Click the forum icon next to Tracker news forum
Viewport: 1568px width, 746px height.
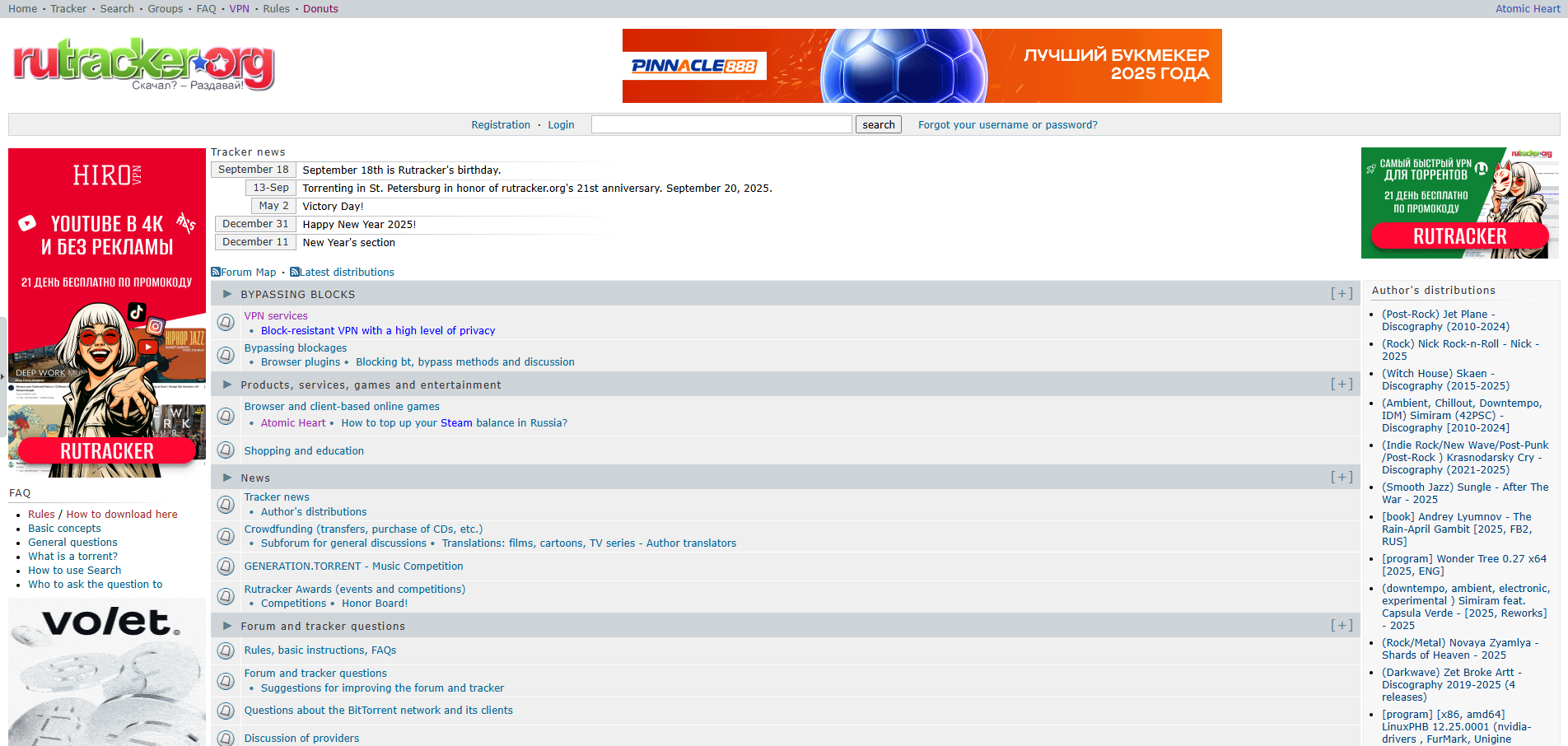click(226, 504)
